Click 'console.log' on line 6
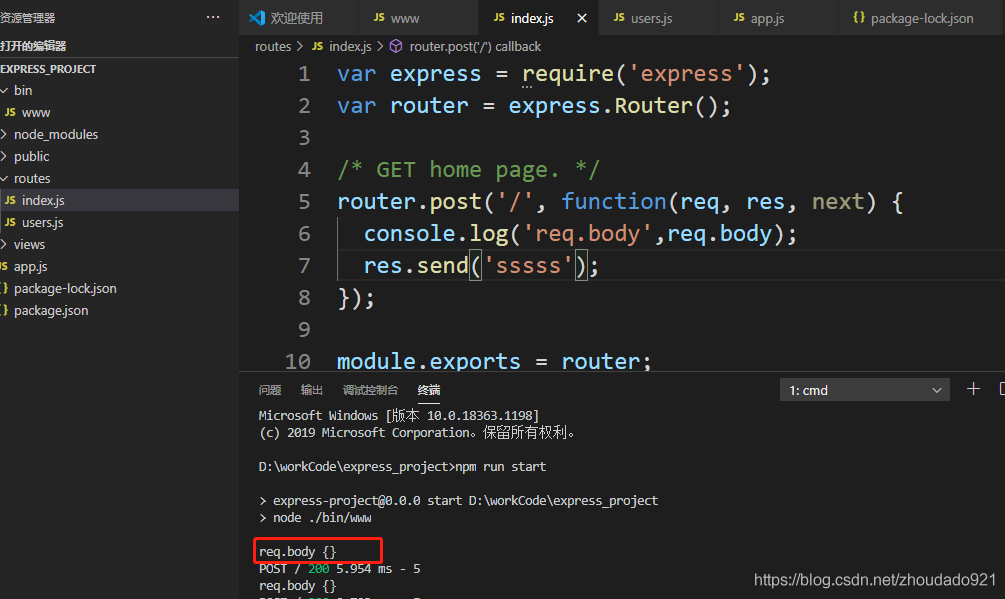1005x599 pixels. [x=436, y=234]
